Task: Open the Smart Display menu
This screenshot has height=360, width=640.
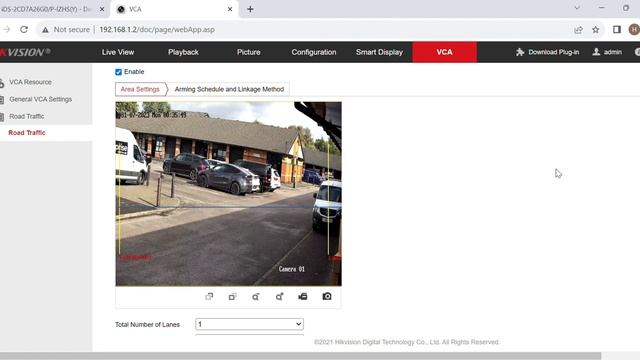Action: pos(379,52)
